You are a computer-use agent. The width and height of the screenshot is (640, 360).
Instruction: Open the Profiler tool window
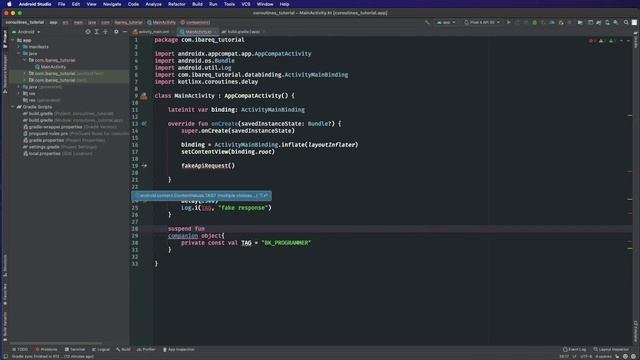tap(146, 349)
